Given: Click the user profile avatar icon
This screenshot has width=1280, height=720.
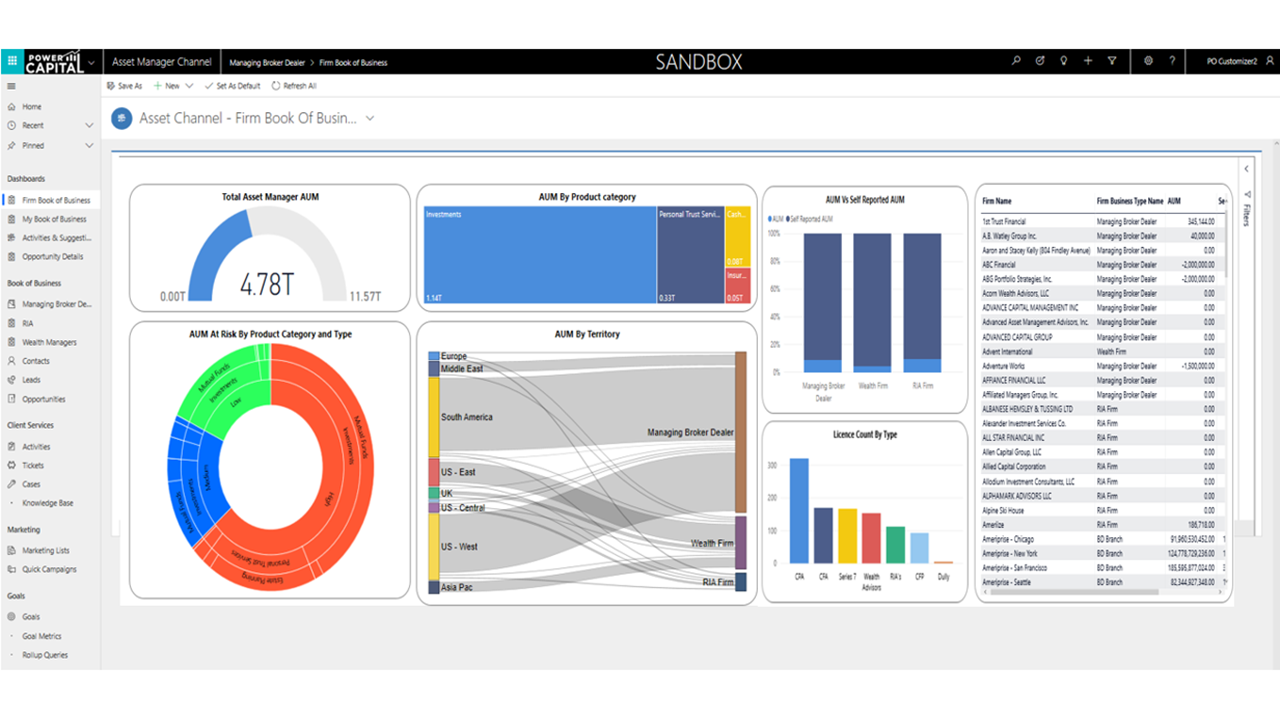Looking at the screenshot, I should coord(1271,62).
